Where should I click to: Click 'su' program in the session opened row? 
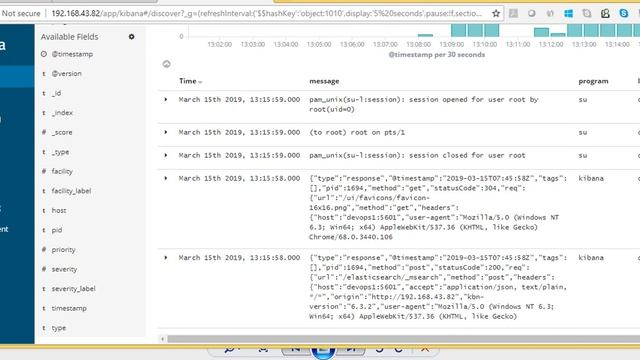click(x=583, y=100)
